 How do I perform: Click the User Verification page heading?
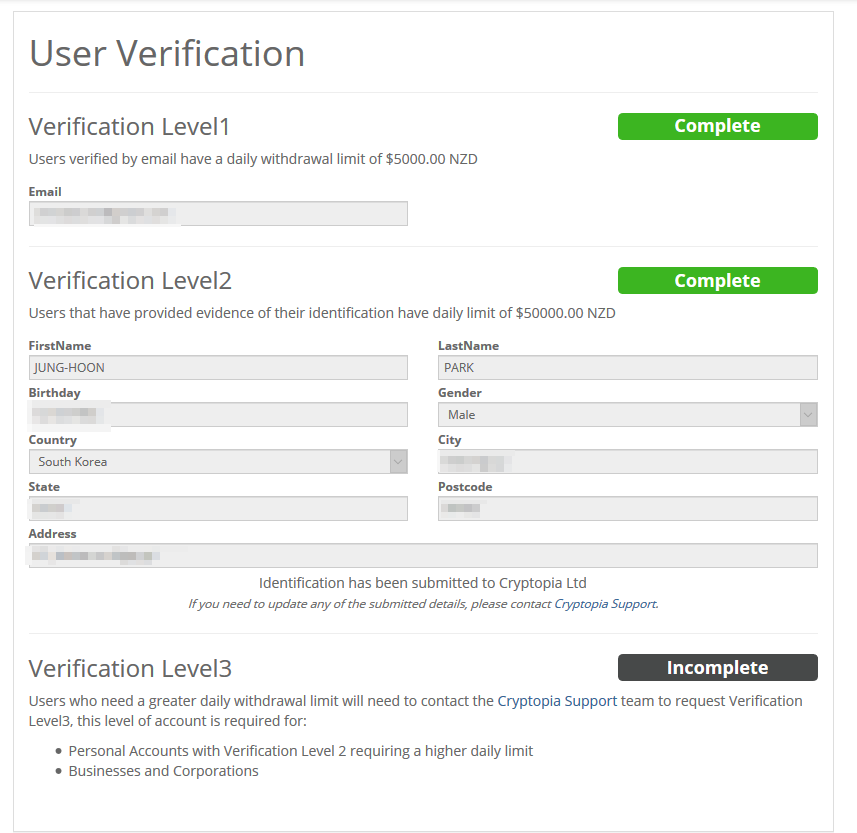(x=167, y=53)
